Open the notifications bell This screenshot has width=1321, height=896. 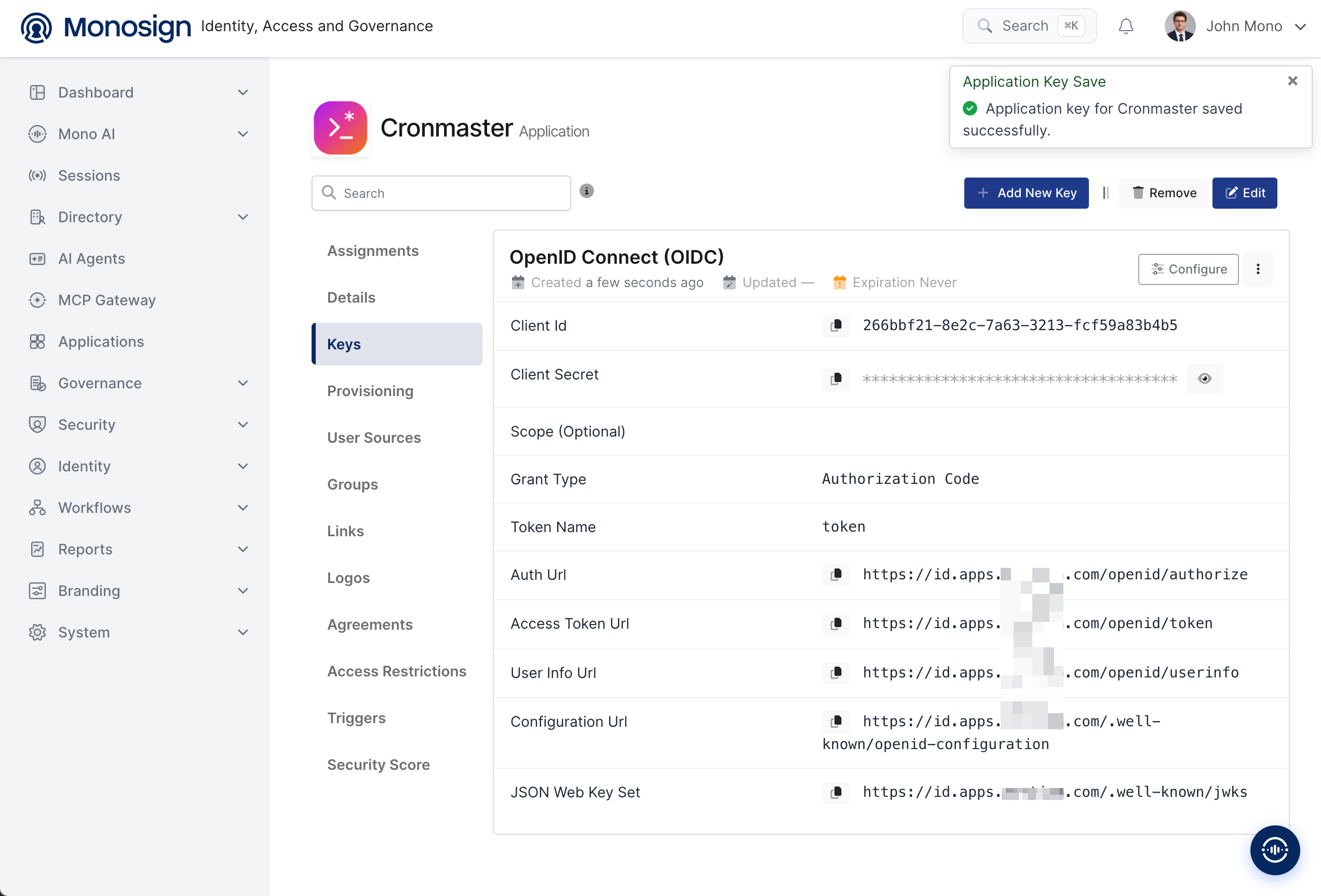click(x=1125, y=26)
